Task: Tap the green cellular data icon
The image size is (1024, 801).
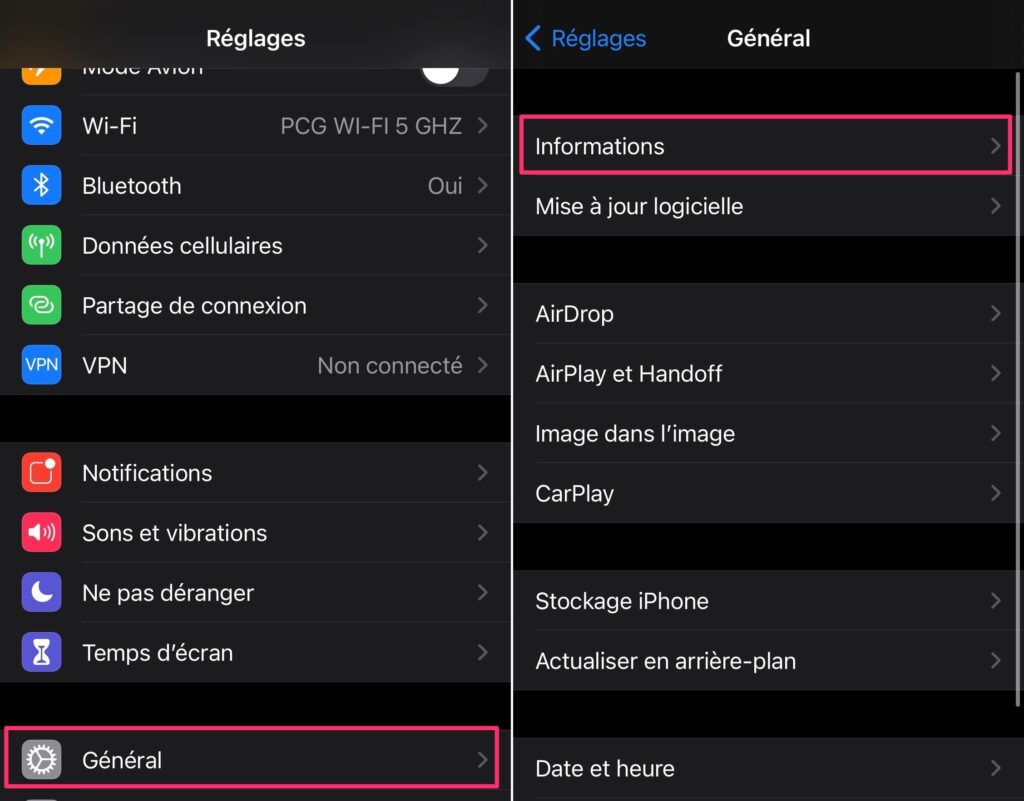Action: [41, 246]
